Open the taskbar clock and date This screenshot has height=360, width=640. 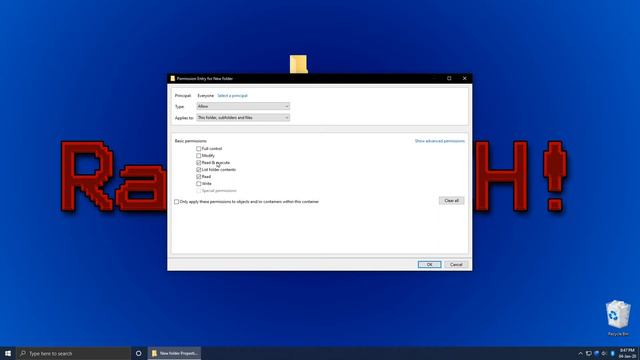tap(627, 353)
